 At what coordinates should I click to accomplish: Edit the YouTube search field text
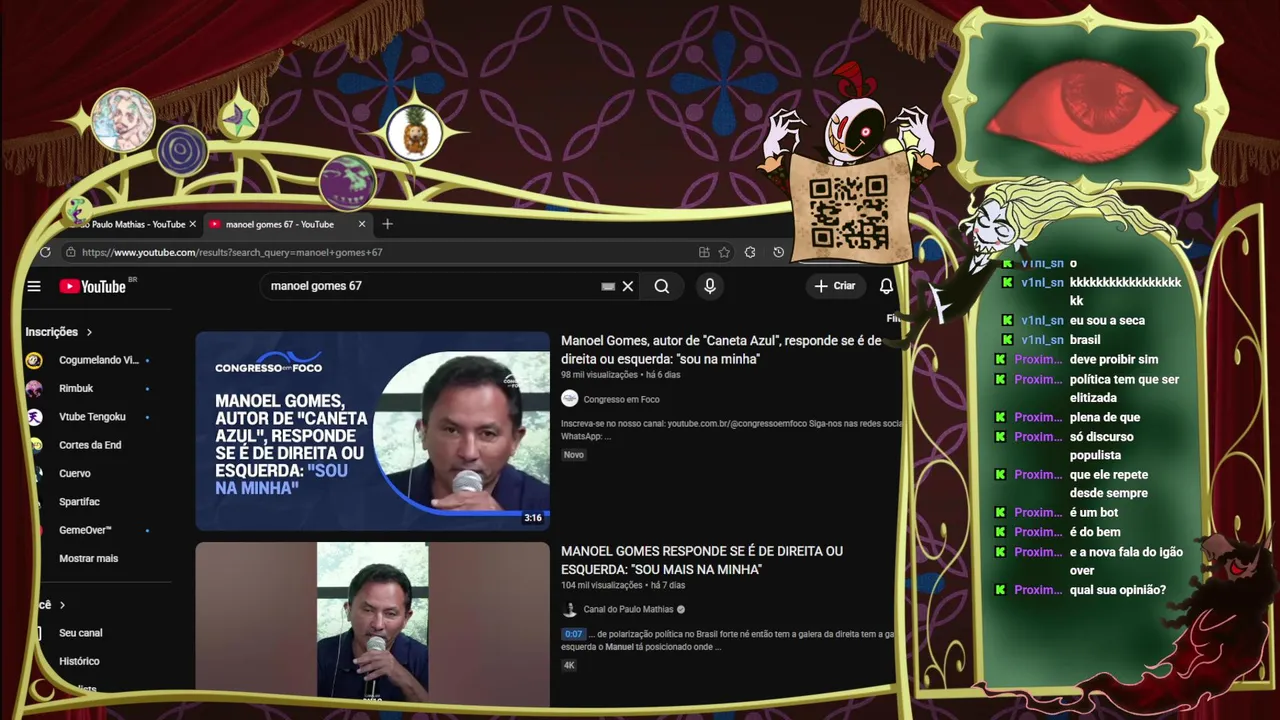pyautogui.click(x=430, y=286)
